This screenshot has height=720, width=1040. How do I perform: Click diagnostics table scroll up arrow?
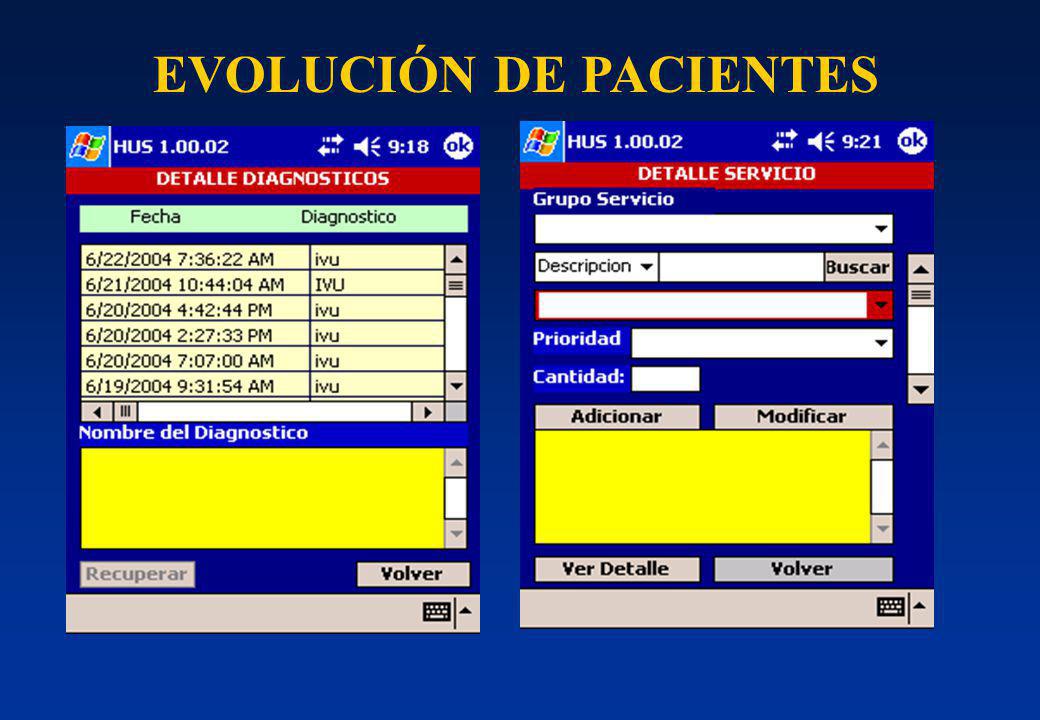pyautogui.click(x=456, y=259)
